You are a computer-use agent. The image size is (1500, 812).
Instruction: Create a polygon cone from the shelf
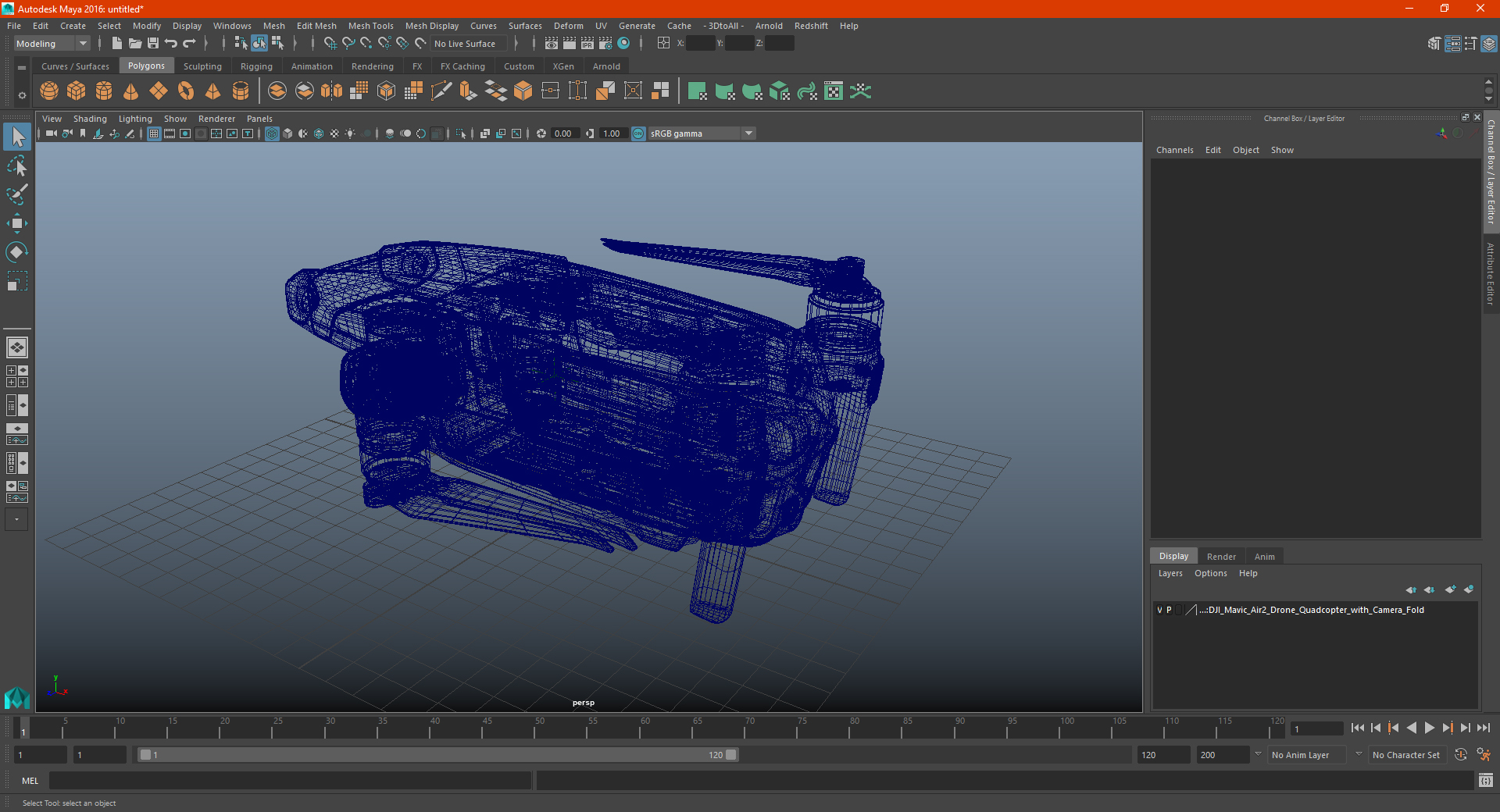131,91
